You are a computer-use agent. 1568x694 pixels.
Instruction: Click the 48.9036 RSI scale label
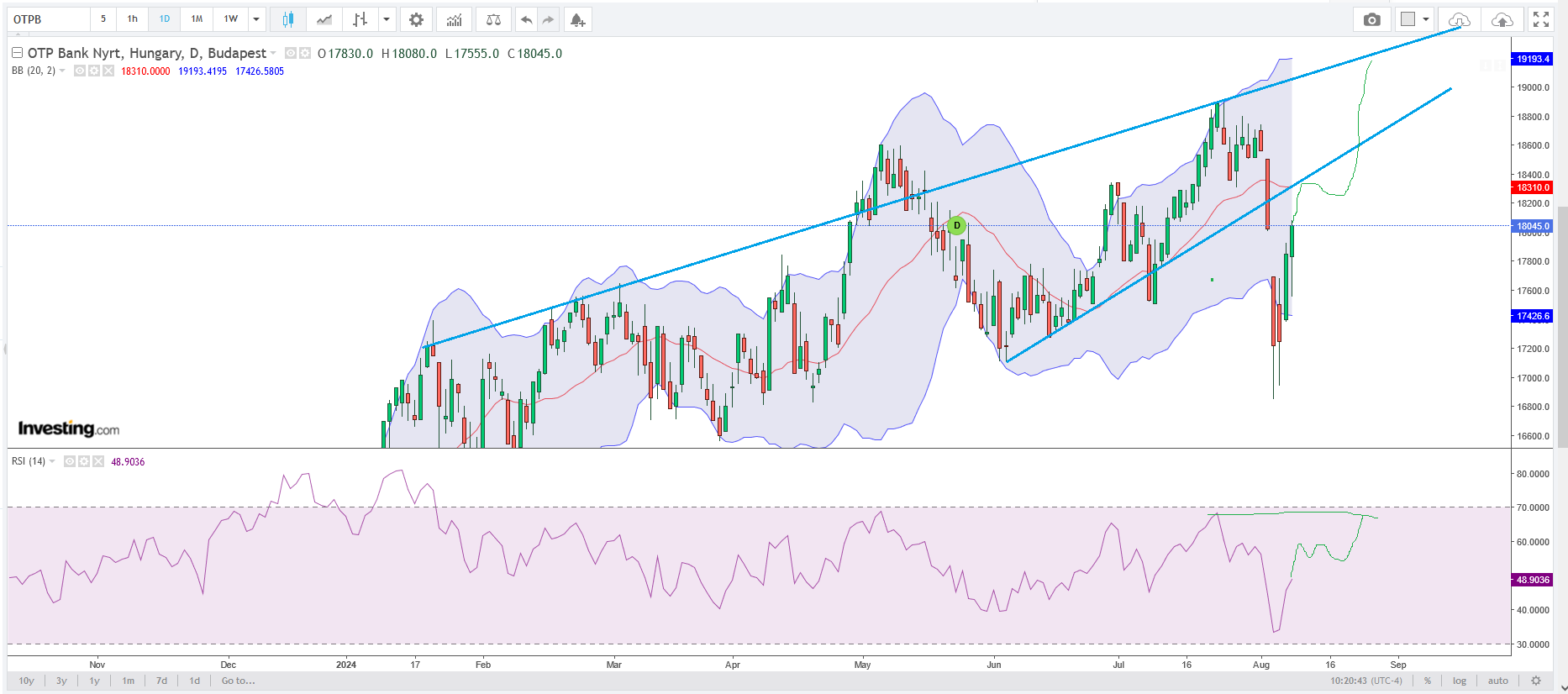point(1533,580)
